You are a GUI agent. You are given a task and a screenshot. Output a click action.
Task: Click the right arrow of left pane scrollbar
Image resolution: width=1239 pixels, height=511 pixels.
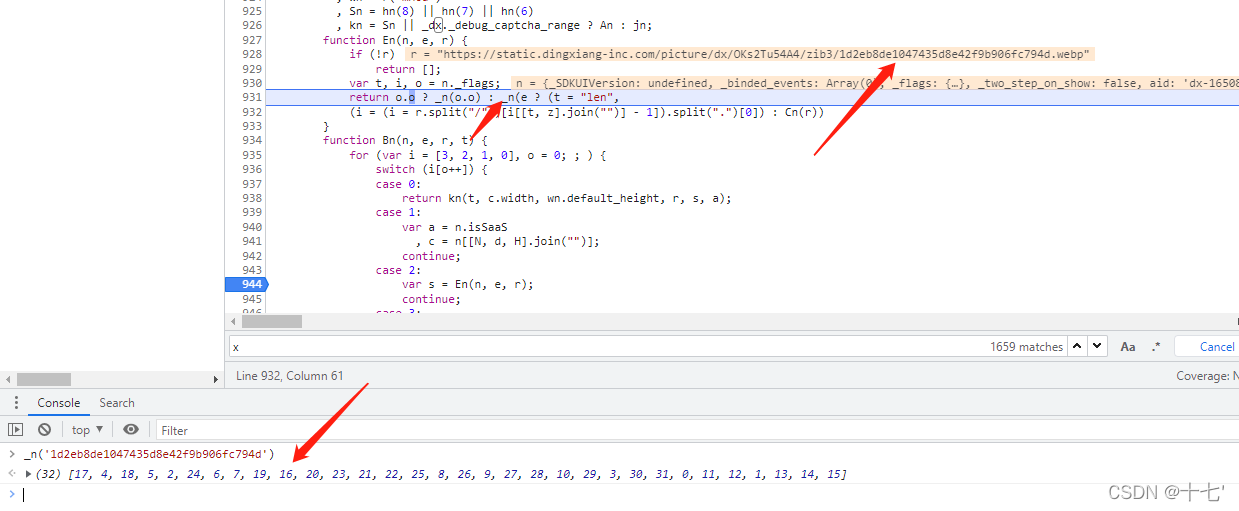[216, 379]
